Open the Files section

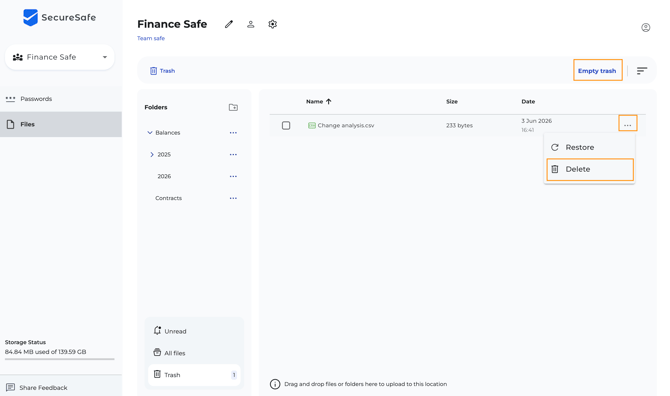click(x=61, y=124)
